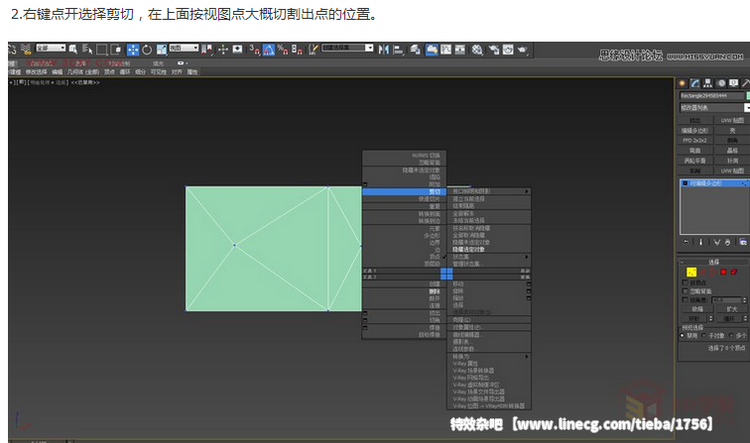Toggle the Window/Crossing selection icon
The width and height of the screenshot is (750, 443).
click(x=116, y=50)
